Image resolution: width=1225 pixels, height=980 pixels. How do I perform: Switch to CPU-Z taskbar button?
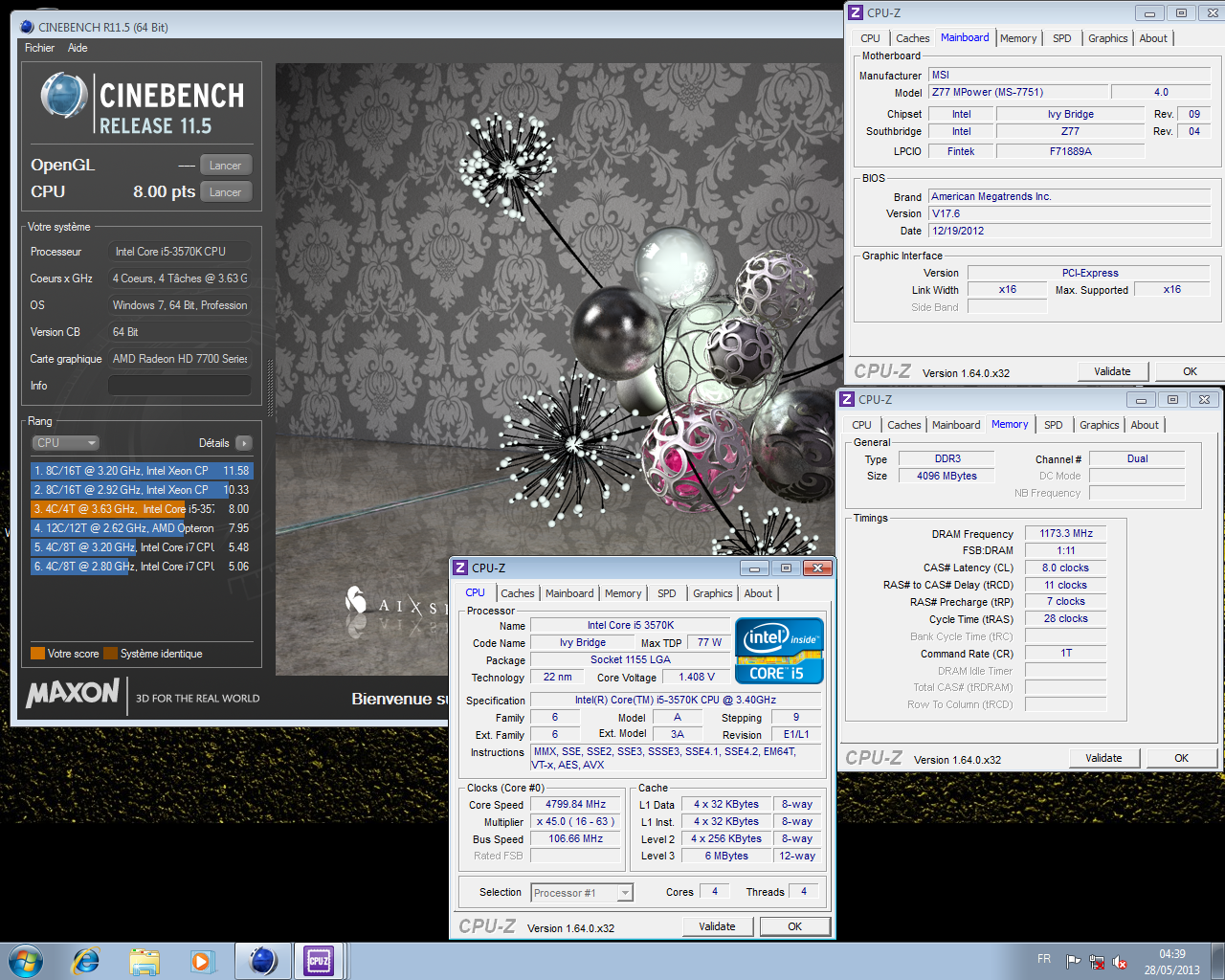pyautogui.click(x=319, y=961)
